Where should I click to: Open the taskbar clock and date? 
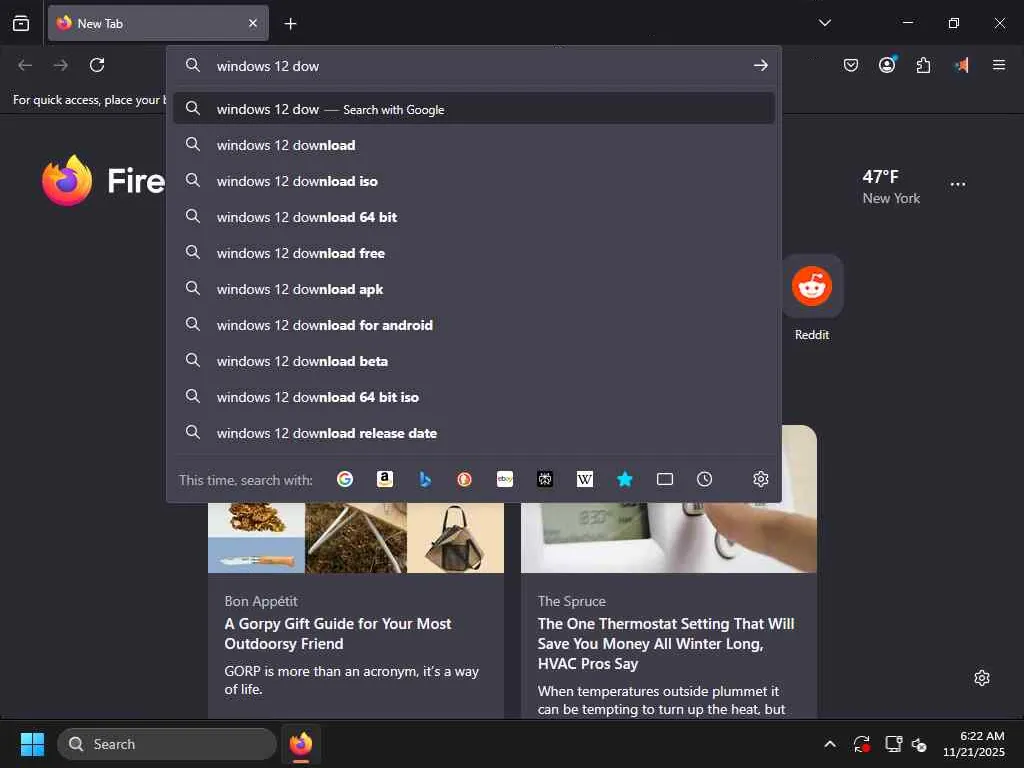pyautogui.click(x=974, y=744)
